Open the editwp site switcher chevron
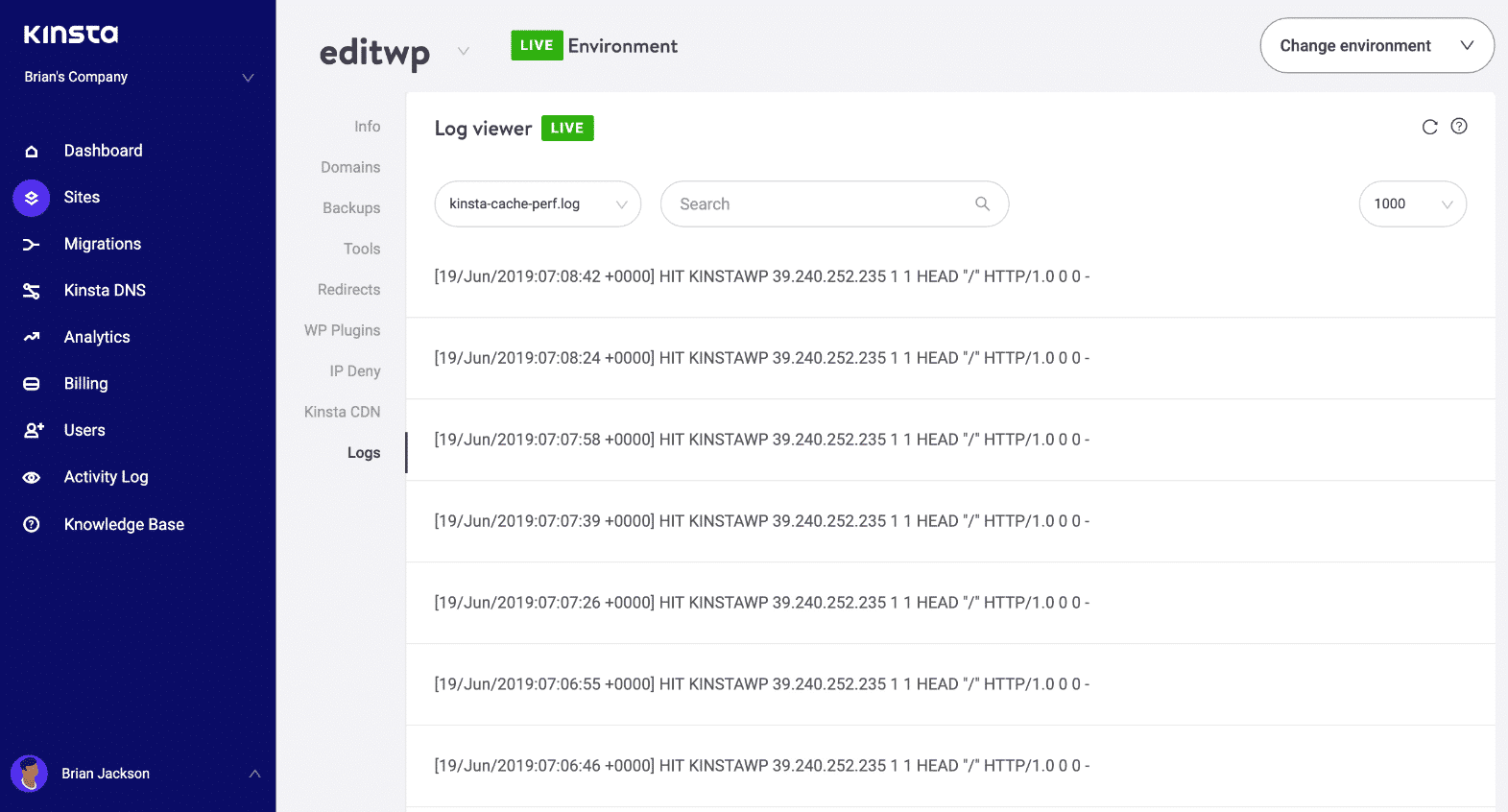 click(464, 51)
